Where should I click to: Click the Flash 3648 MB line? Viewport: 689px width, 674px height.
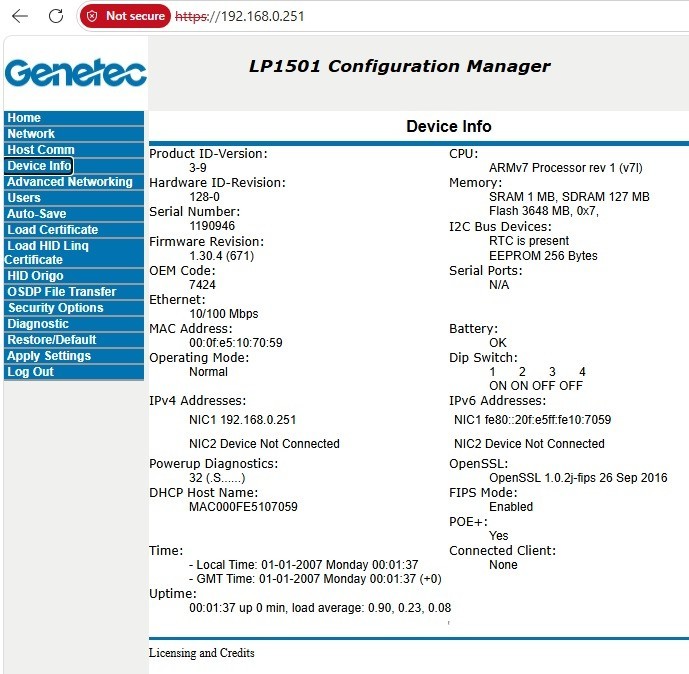[x=544, y=211]
